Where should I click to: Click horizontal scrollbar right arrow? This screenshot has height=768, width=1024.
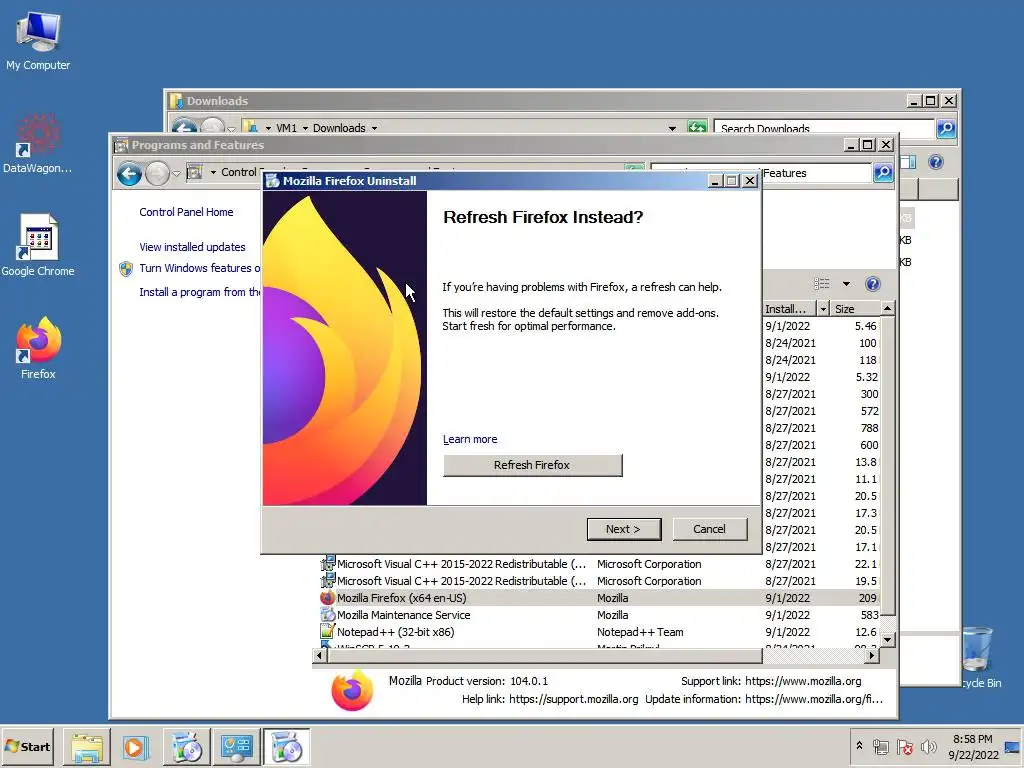point(872,655)
